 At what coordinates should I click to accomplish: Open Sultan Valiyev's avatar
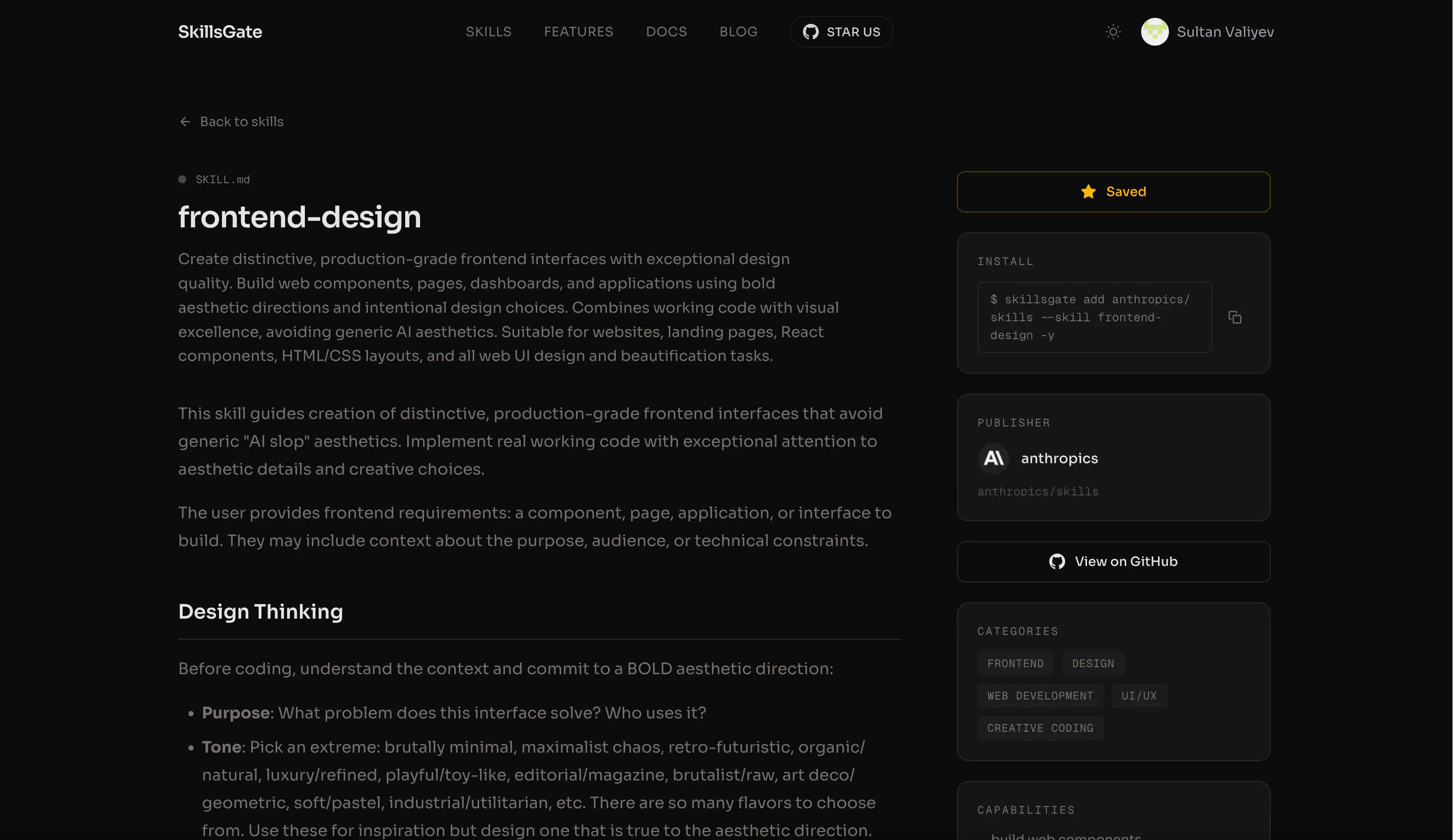coord(1155,32)
